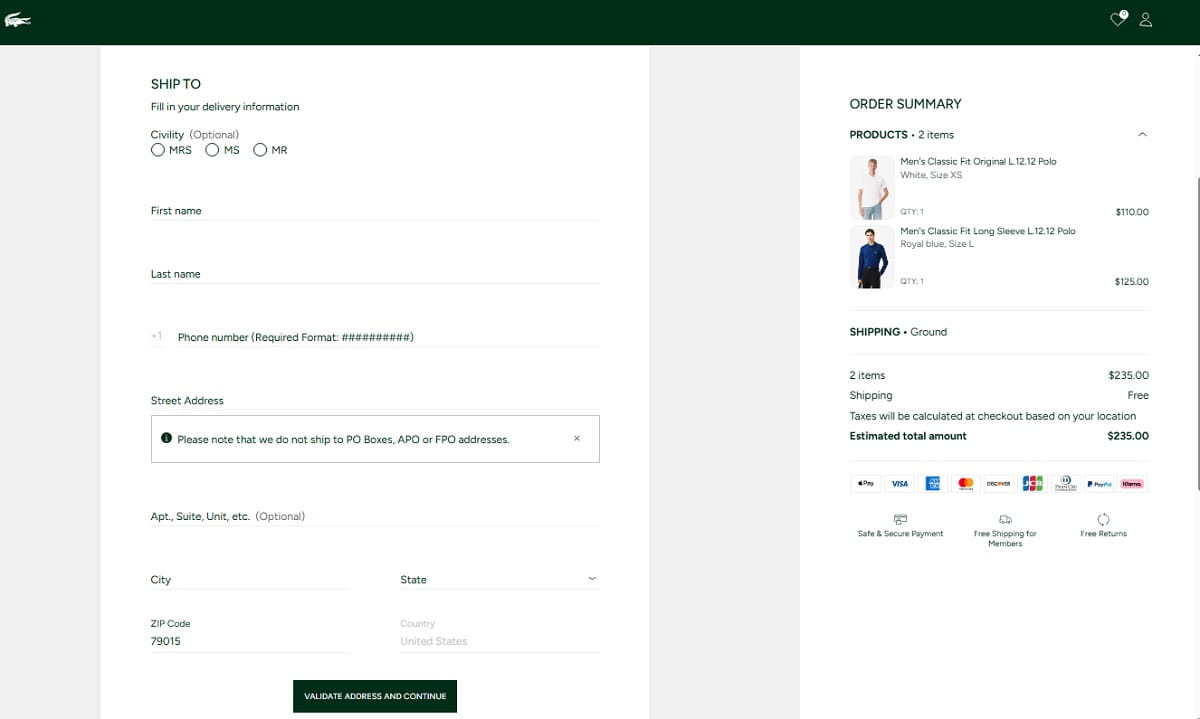Click the info icon in PO Box notice

click(166, 438)
